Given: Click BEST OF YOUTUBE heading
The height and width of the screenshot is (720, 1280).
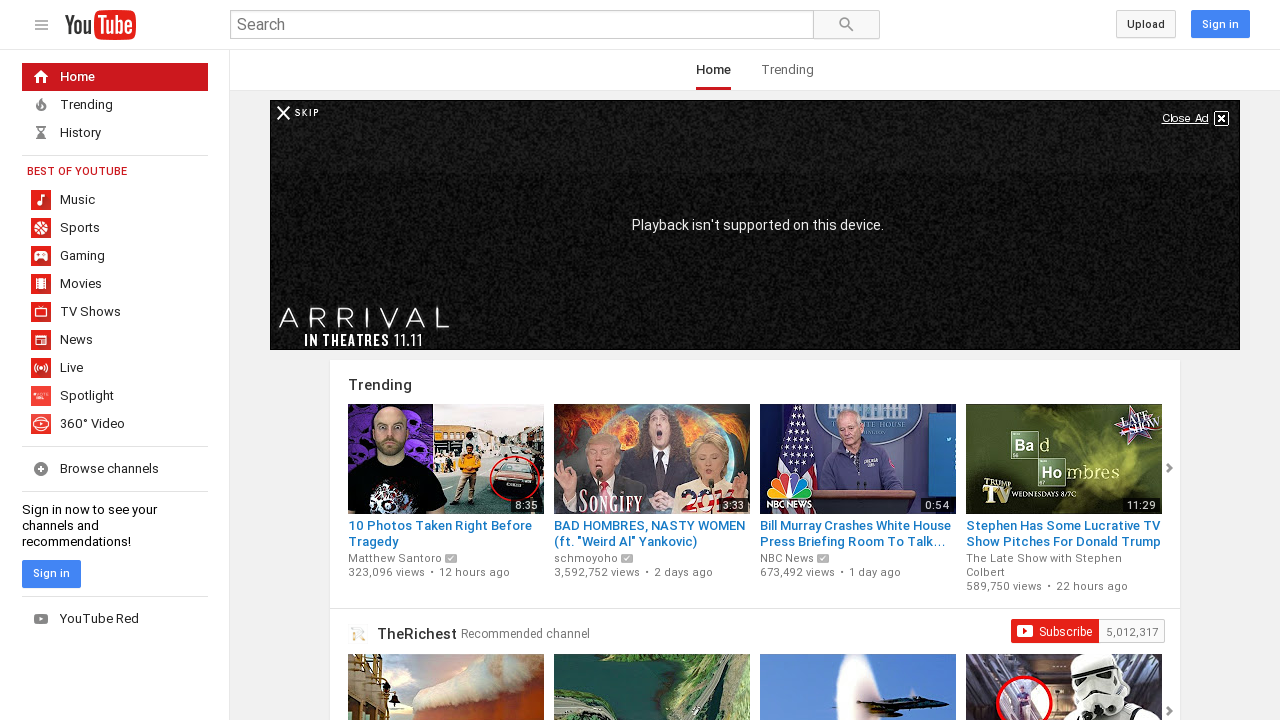Looking at the screenshot, I should (77, 172).
